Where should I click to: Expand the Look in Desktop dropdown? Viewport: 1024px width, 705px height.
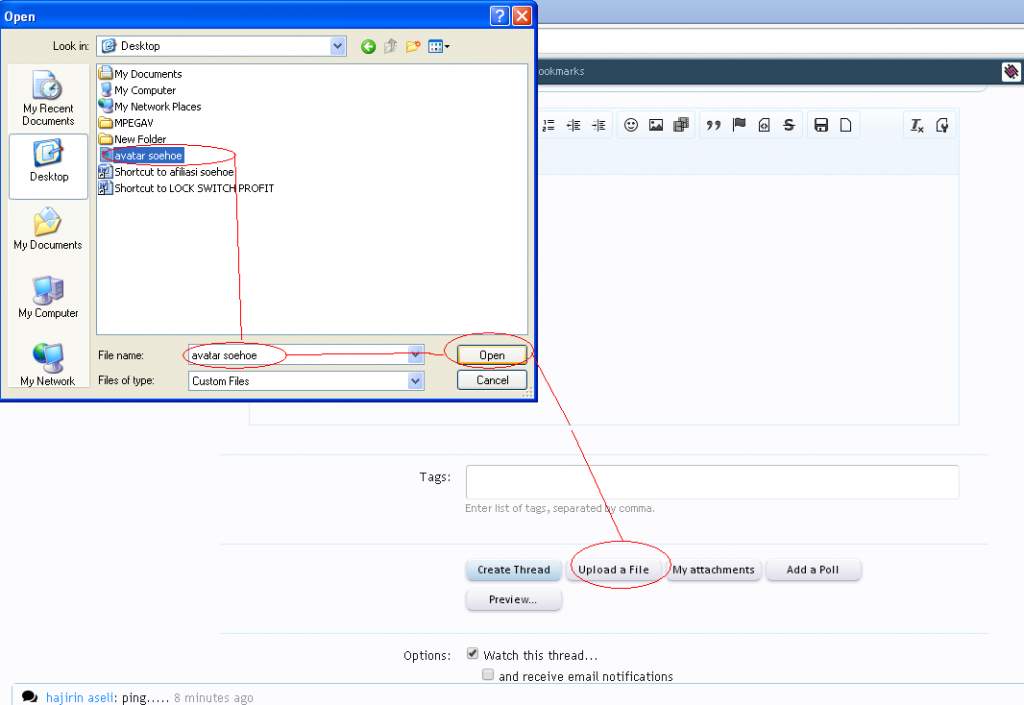337,46
